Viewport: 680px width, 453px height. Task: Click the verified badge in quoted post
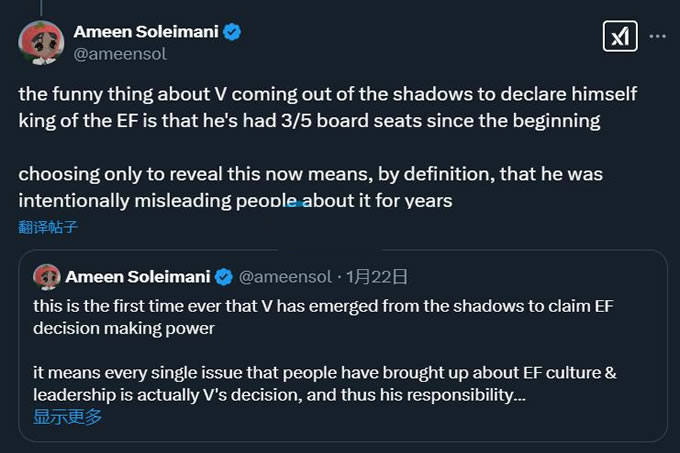click(226, 277)
